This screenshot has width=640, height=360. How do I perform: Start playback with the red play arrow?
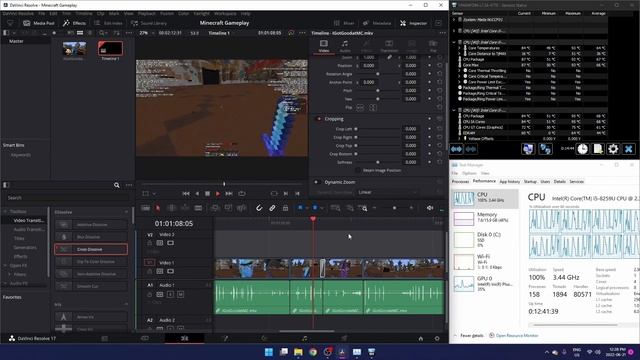tap(218, 193)
